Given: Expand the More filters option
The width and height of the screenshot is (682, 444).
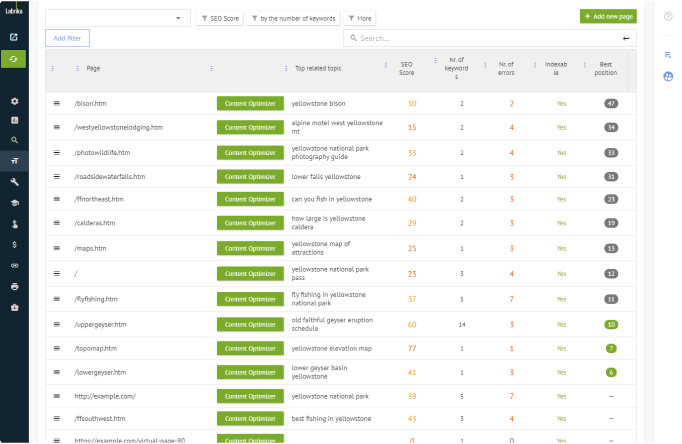Looking at the screenshot, I should (x=361, y=18).
